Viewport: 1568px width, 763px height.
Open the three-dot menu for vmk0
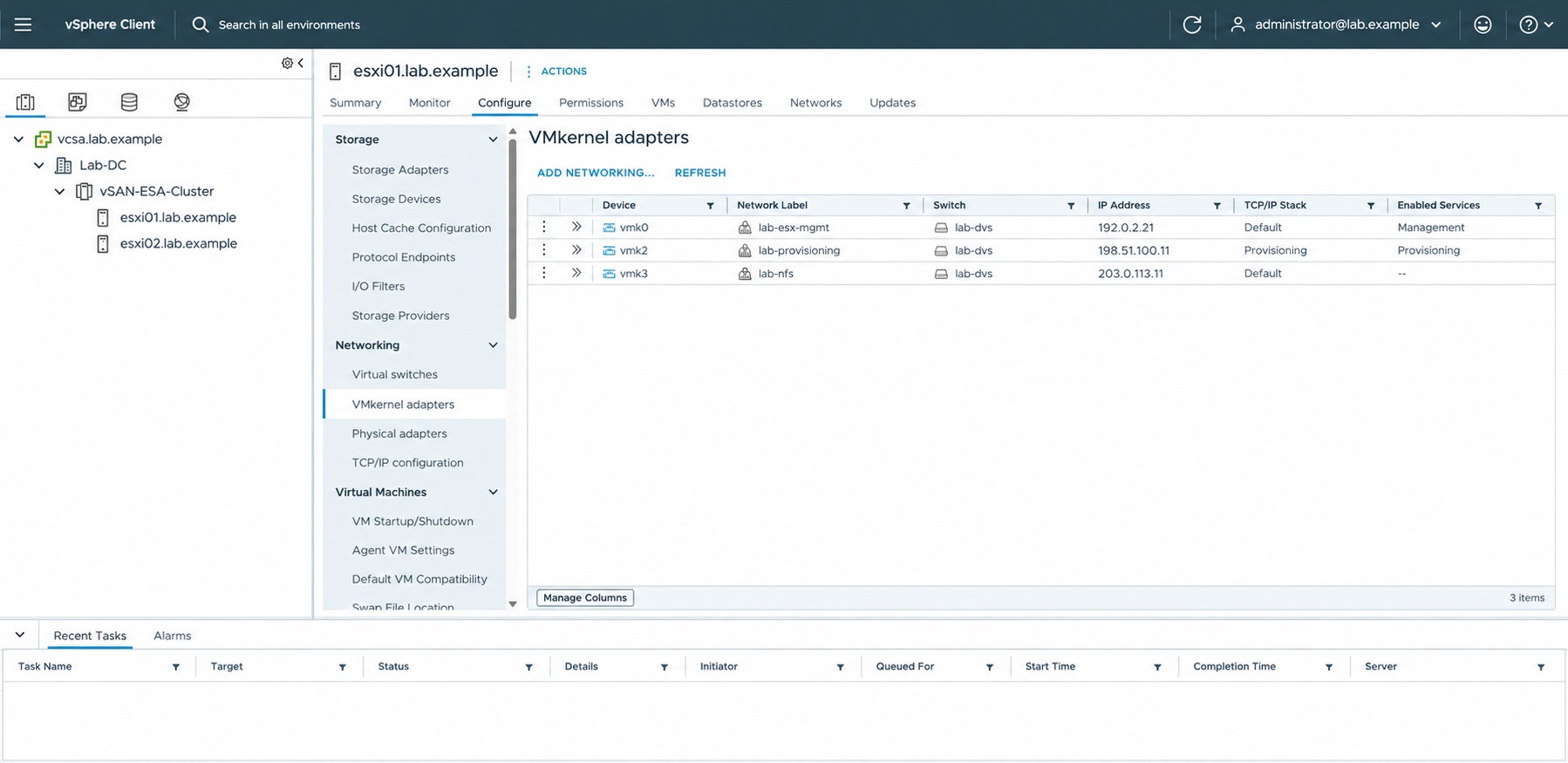click(544, 227)
